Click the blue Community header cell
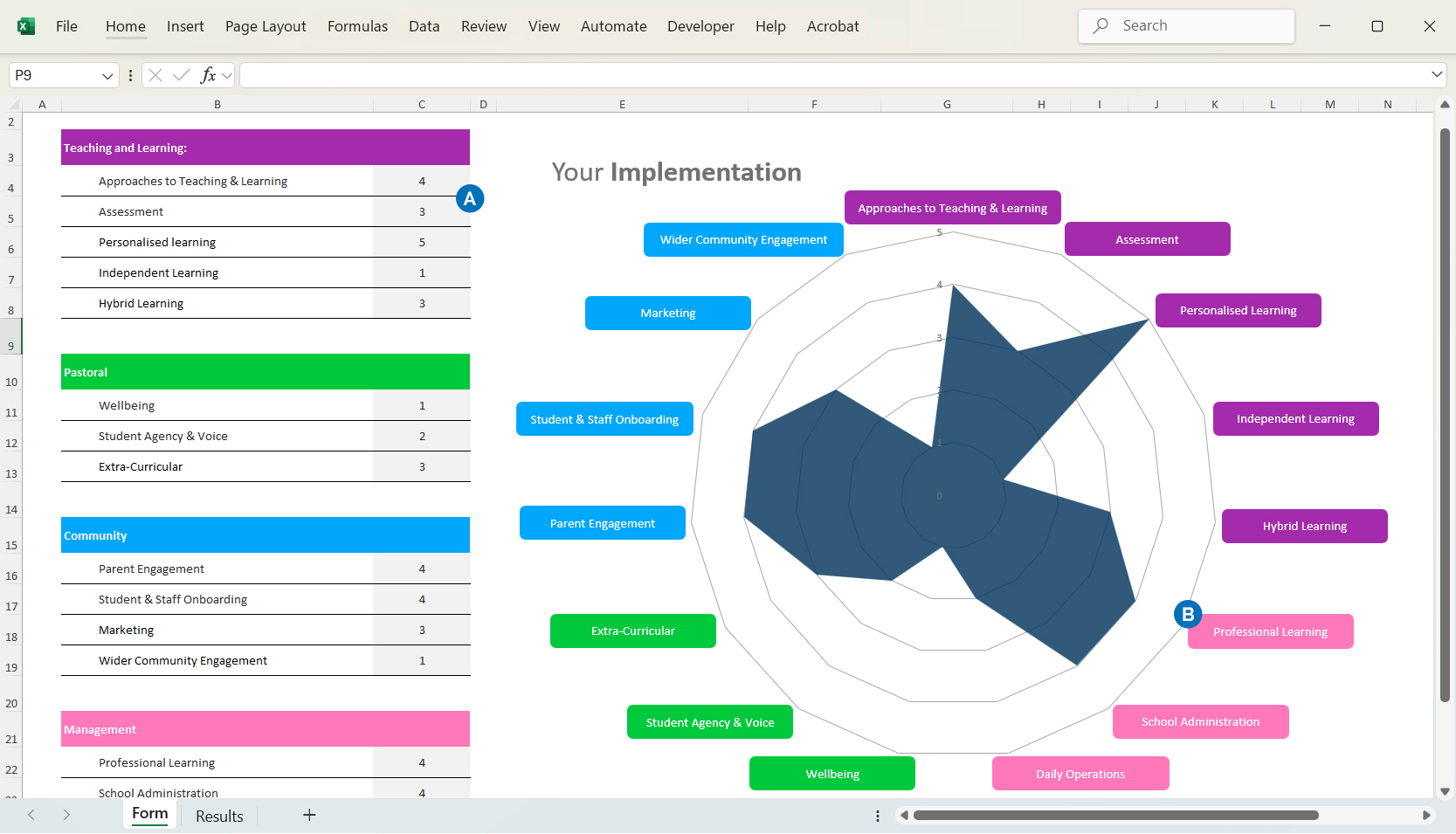1456x834 pixels. click(266, 535)
